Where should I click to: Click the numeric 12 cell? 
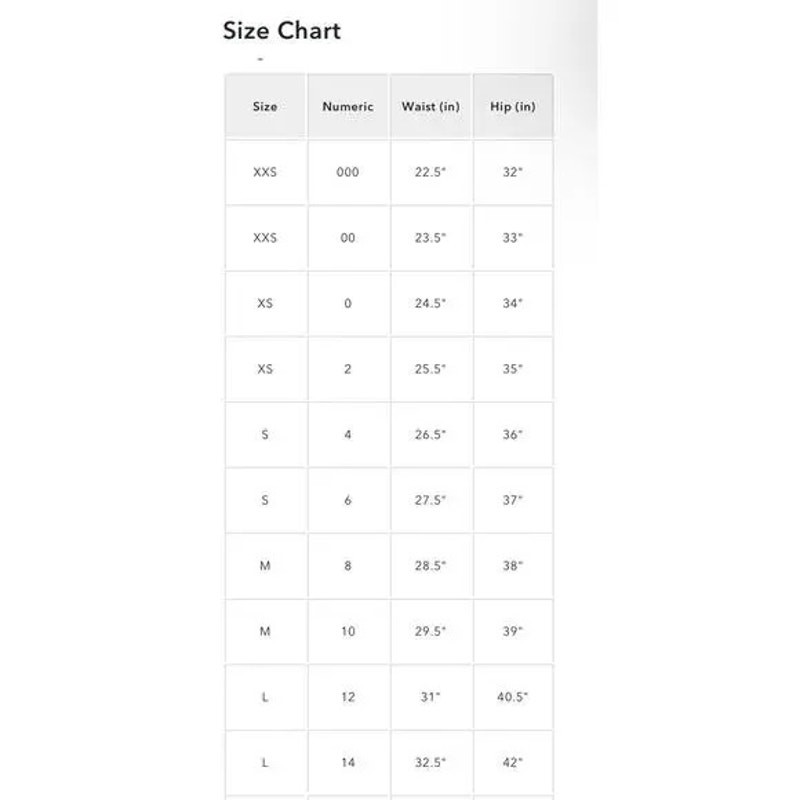(x=348, y=697)
